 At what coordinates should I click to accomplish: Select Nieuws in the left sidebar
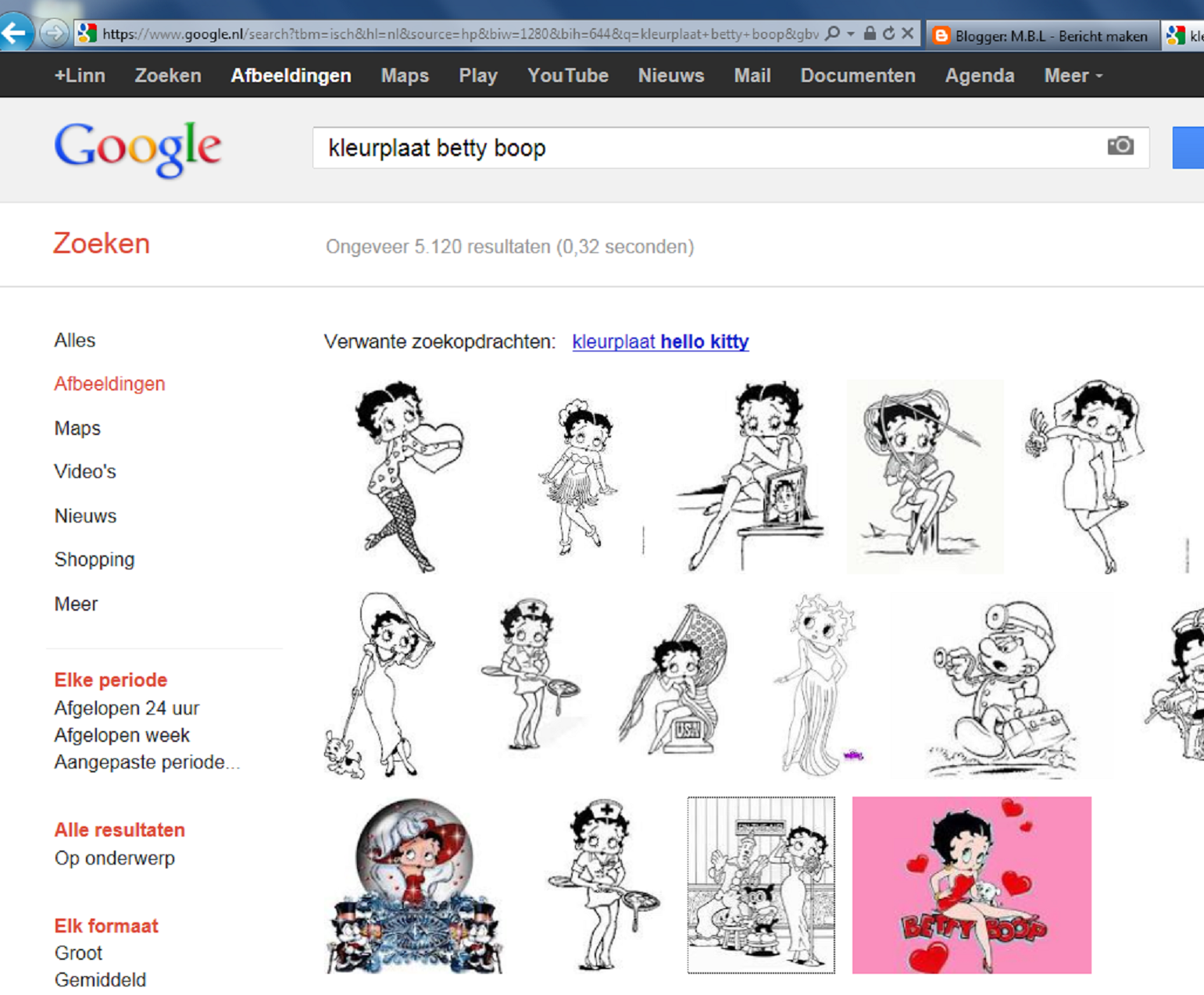coord(85,515)
